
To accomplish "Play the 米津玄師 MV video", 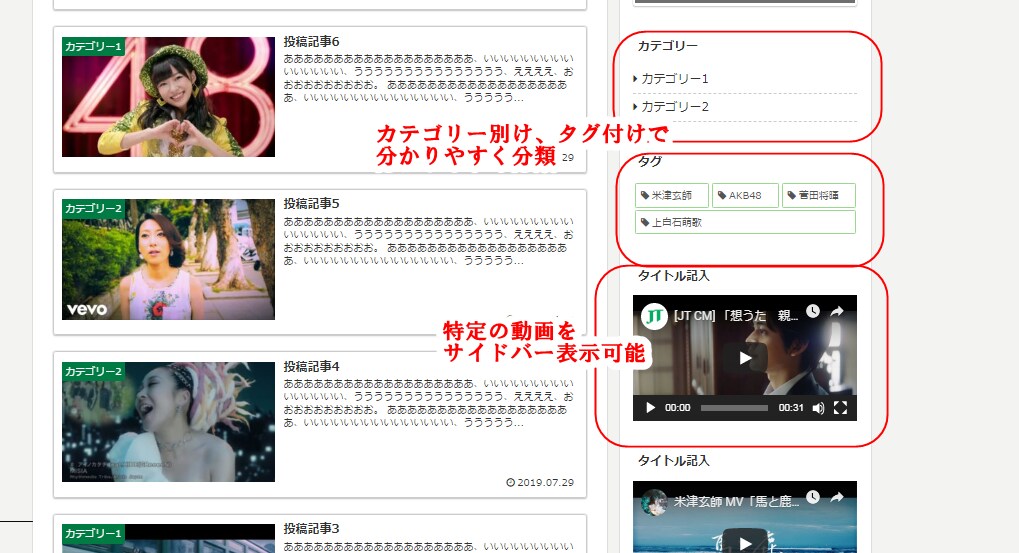I will tap(745, 543).
